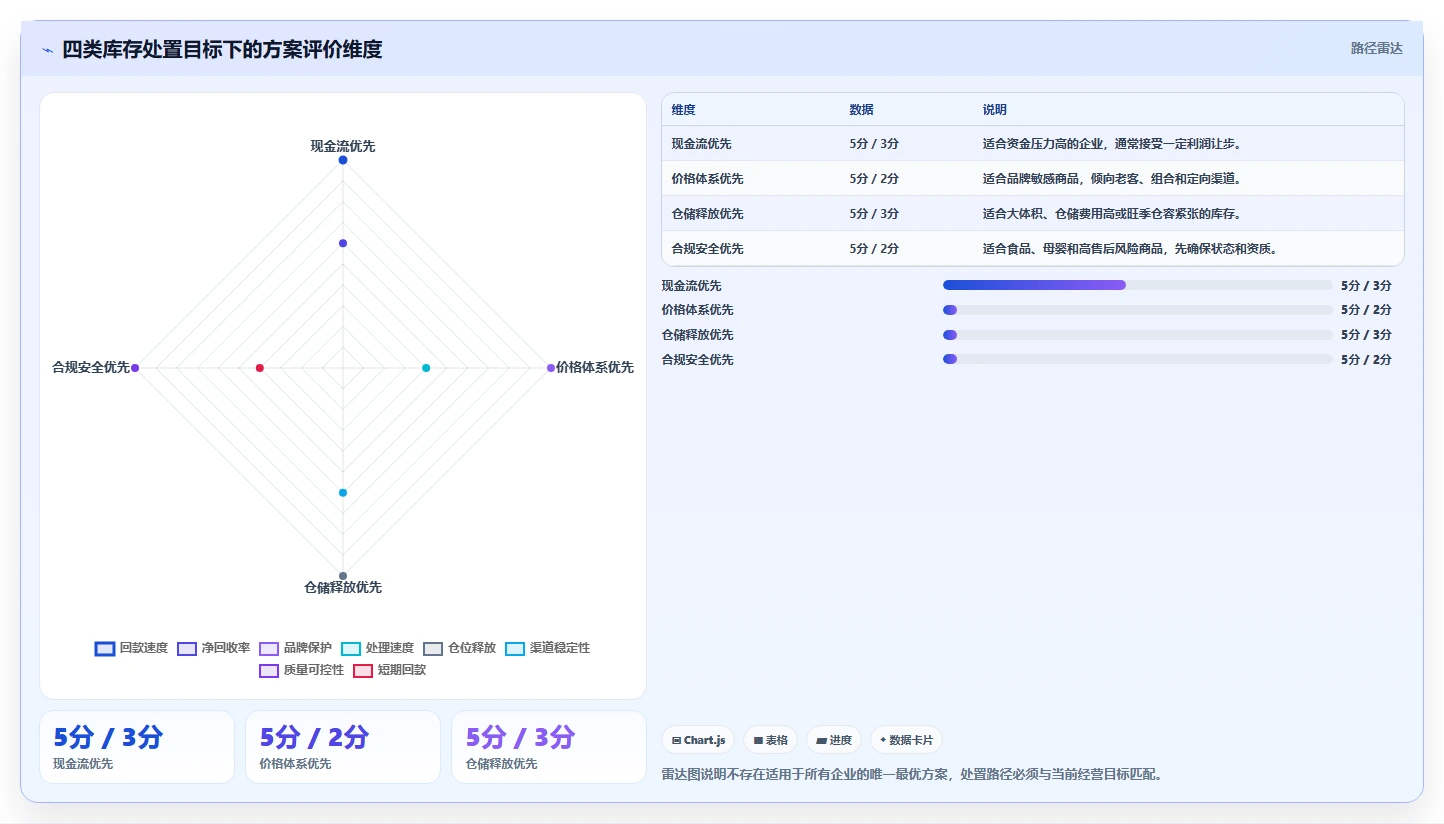
Task: Click the 说明 table column header
Action: point(995,110)
